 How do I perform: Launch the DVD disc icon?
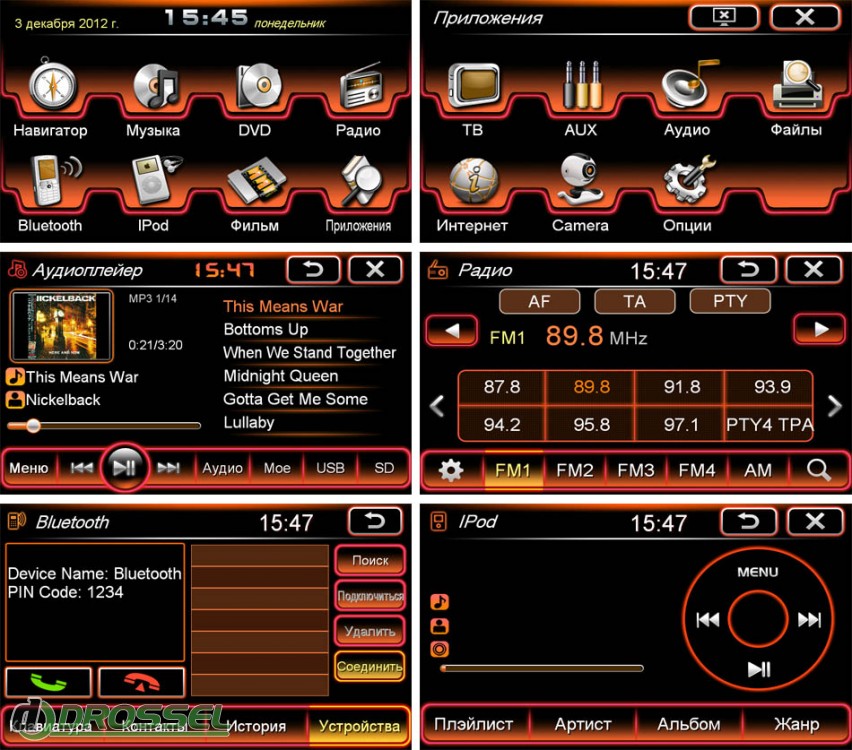(x=255, y=87)
